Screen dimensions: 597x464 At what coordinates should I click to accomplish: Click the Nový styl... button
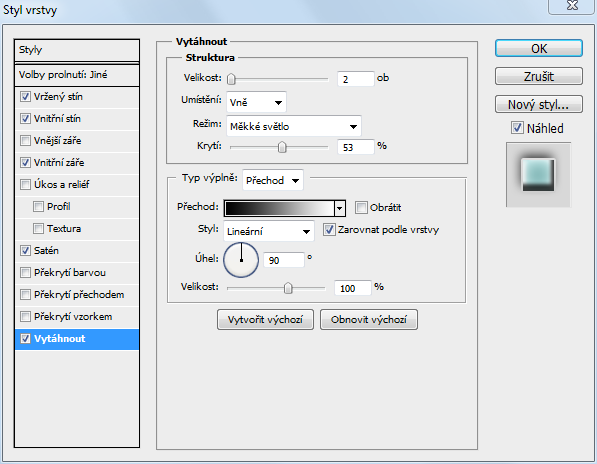coord(539,104)
